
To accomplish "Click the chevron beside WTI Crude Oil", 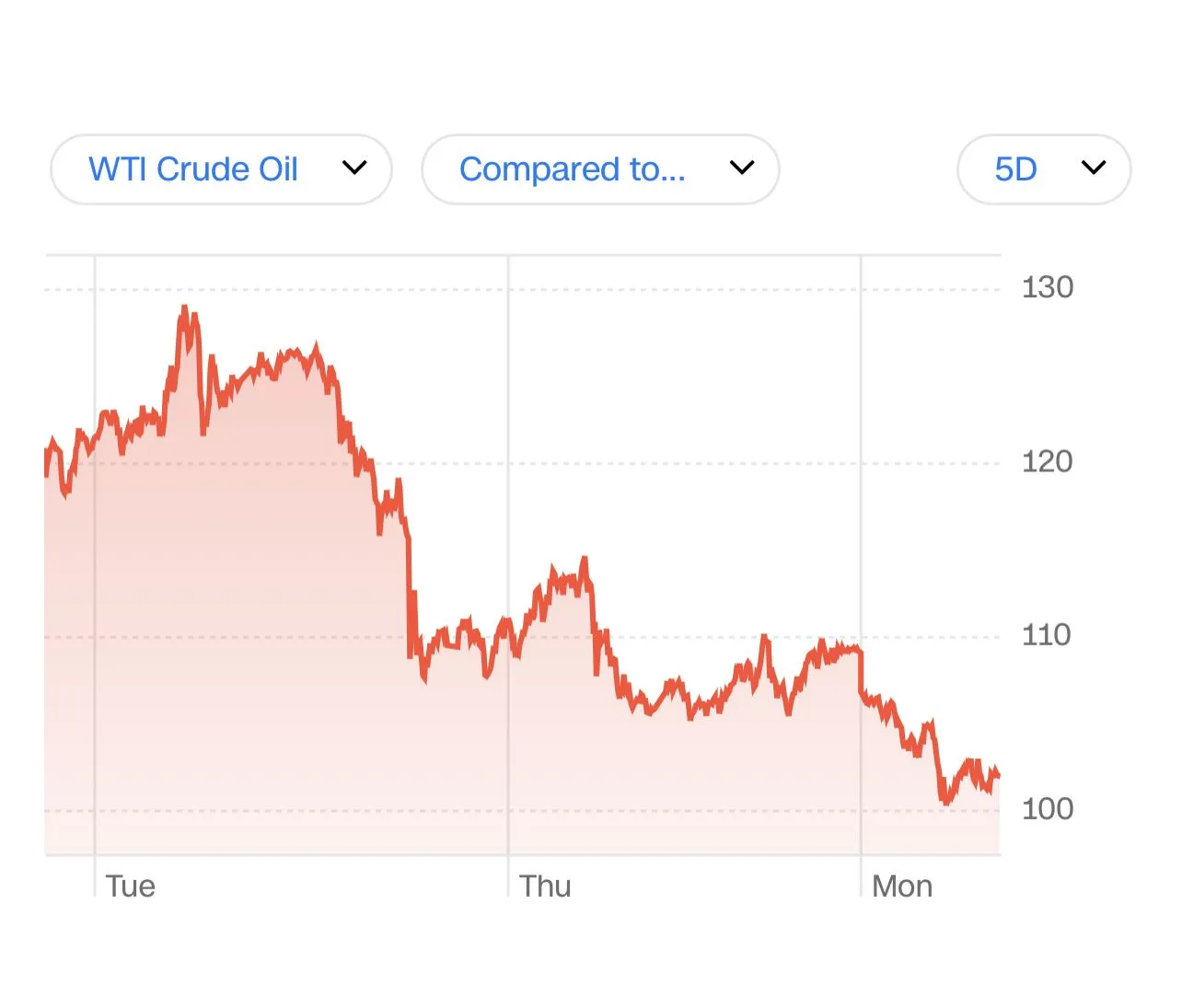I will click(x=354, y=168).
